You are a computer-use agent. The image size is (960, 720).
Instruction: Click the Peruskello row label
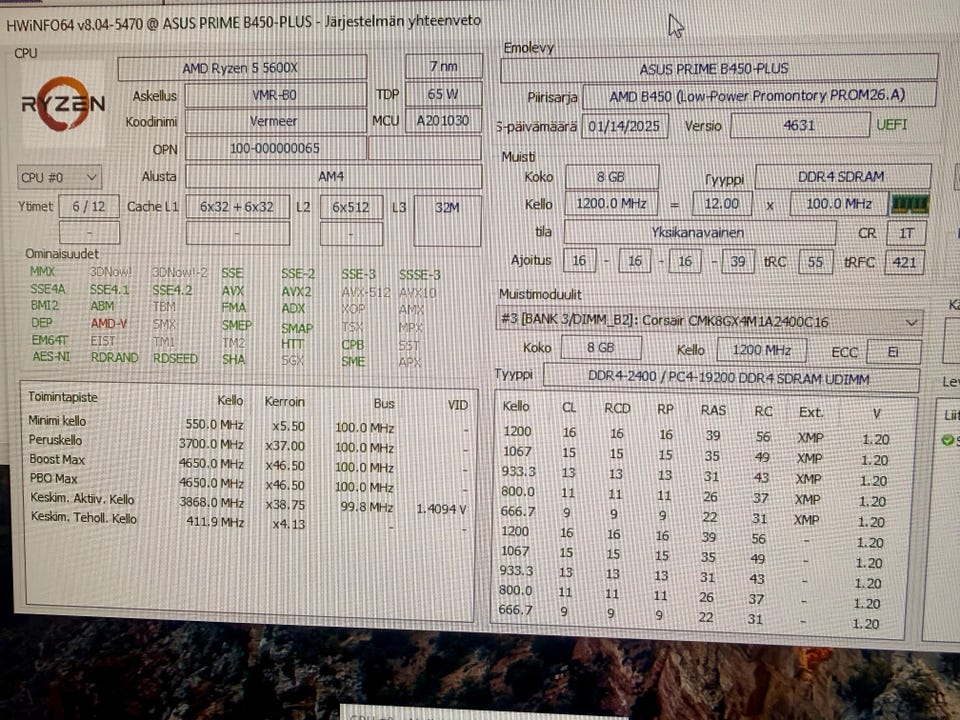[x=55, y=440]
